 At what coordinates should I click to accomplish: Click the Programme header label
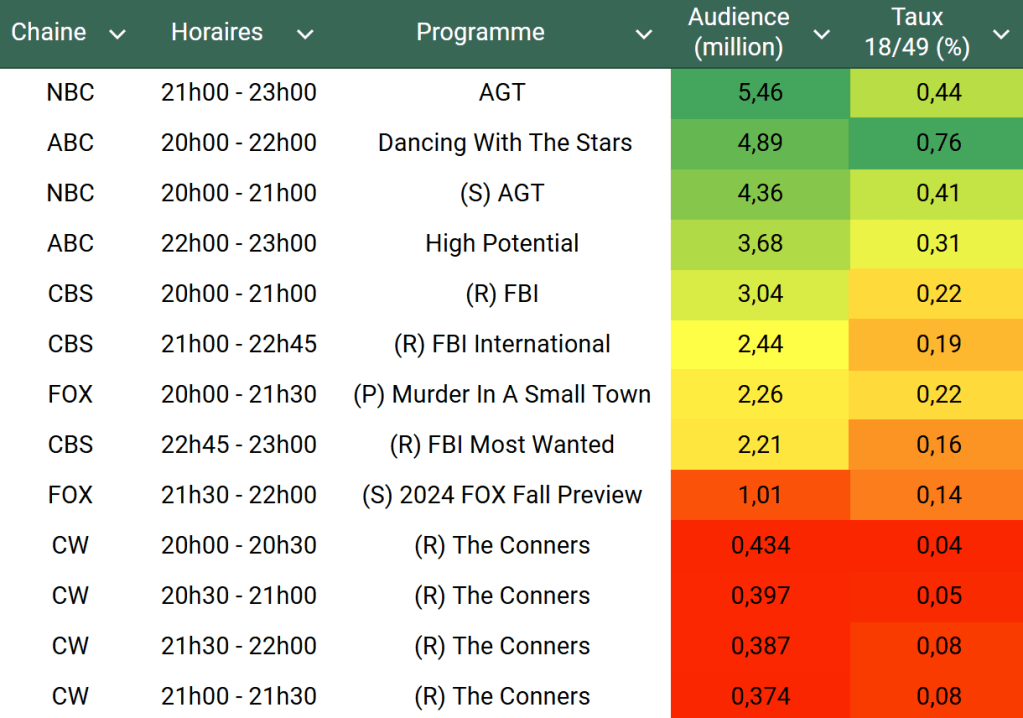480,32
